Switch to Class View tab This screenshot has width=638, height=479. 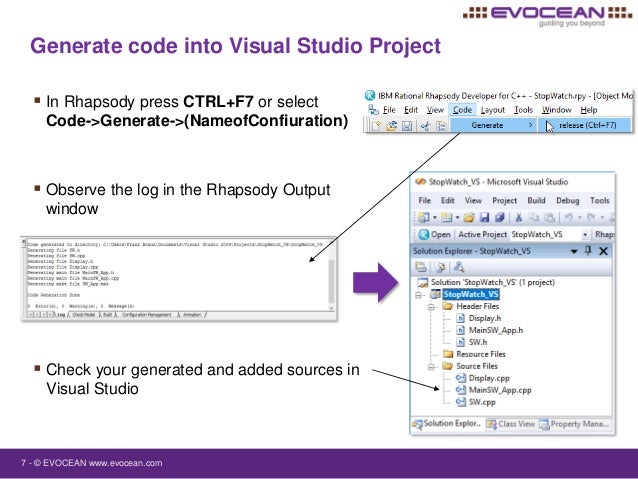pyautogui.click(x=511, y=424)
